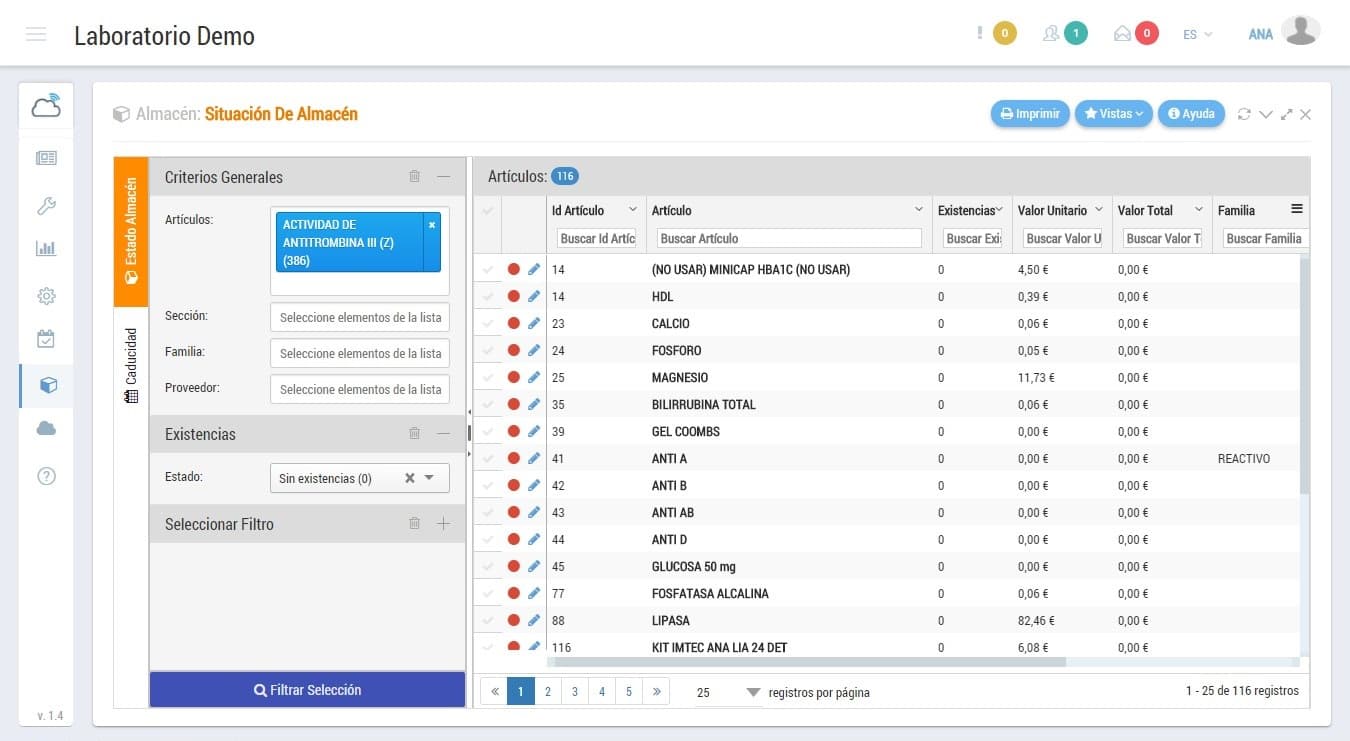1350x741 pixels.
Task: Open the bar chart statistics icon in sidebar
Action: point(46,248)
